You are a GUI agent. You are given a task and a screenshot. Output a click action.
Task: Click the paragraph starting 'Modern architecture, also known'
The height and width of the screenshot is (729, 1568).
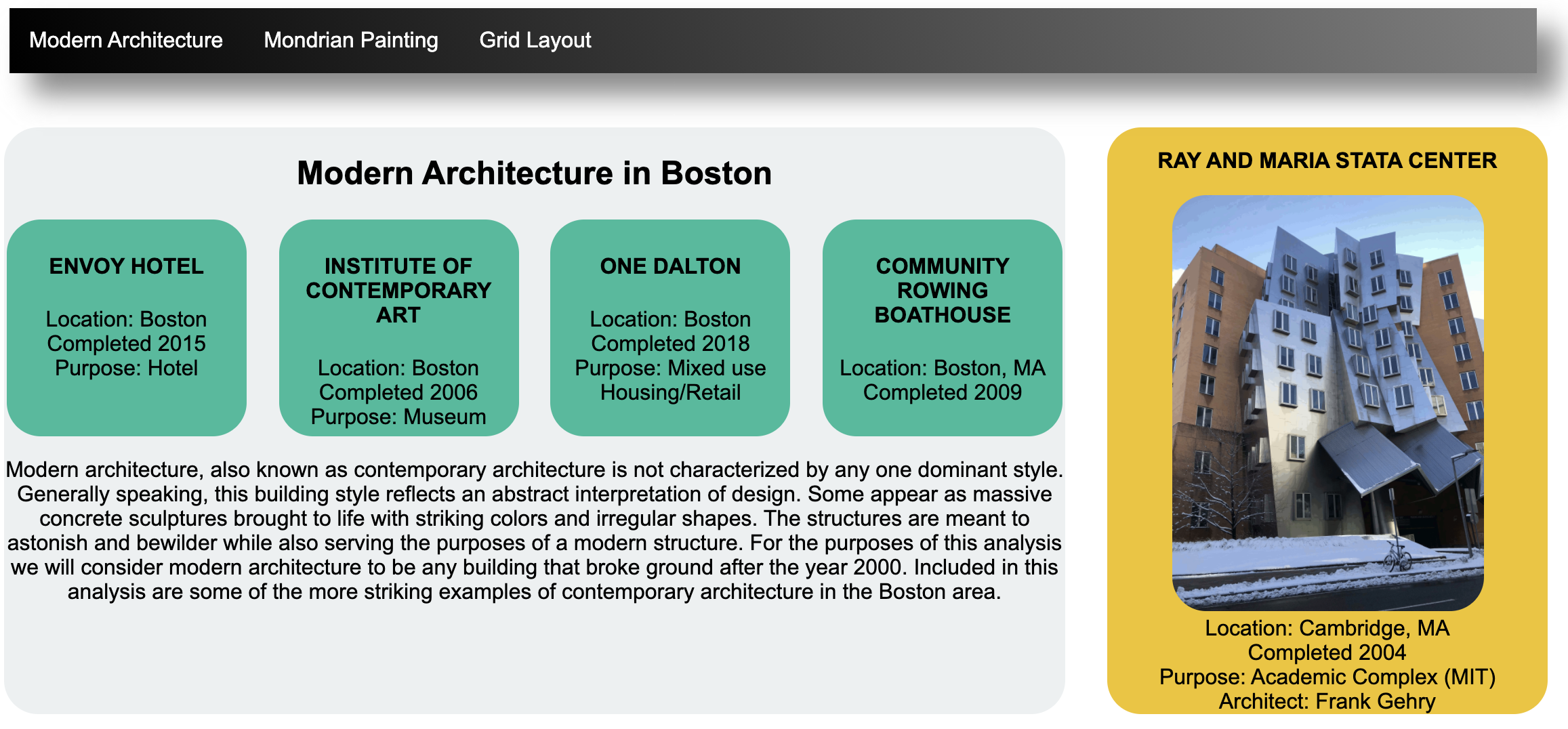point(535,530)
